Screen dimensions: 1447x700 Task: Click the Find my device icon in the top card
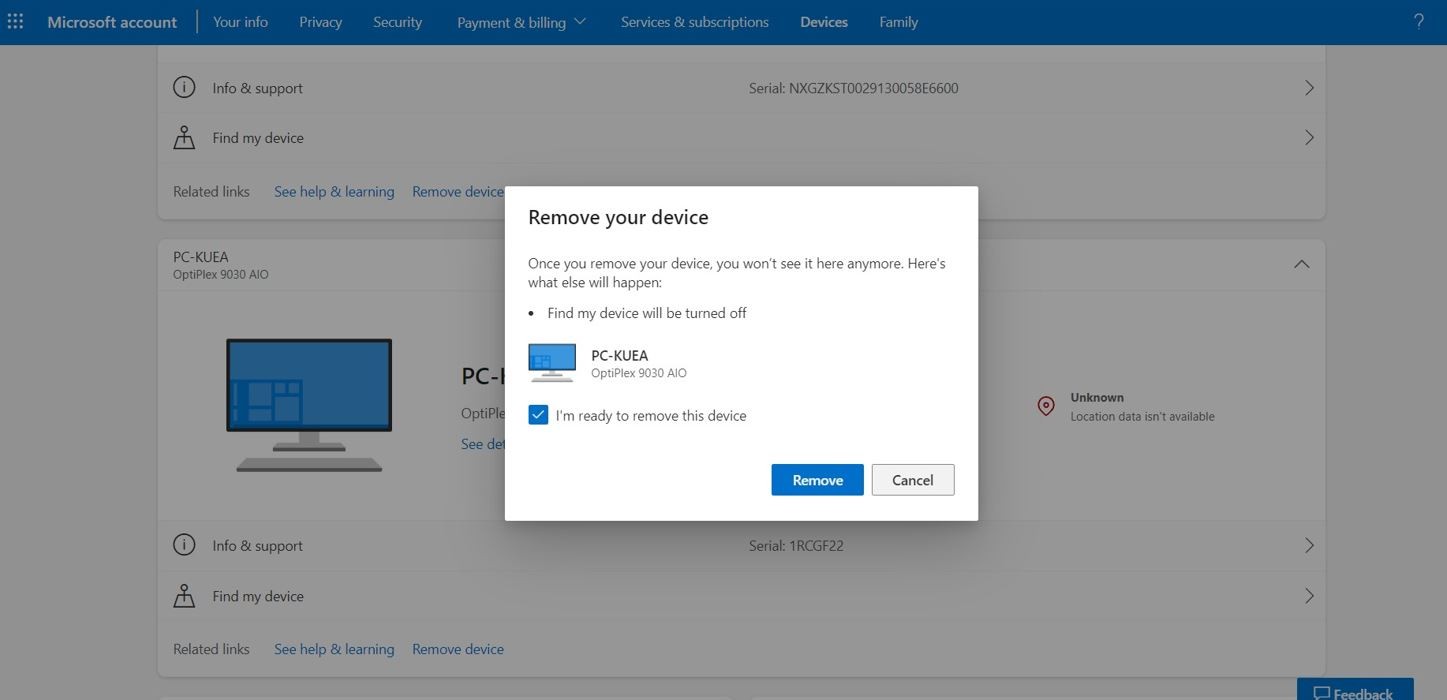tap(184, 138)
